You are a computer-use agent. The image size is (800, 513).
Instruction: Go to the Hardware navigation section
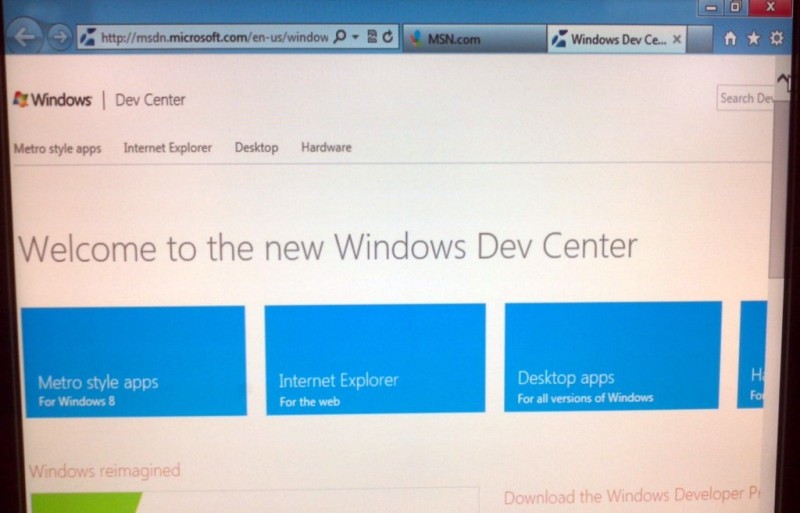point(326,148)
